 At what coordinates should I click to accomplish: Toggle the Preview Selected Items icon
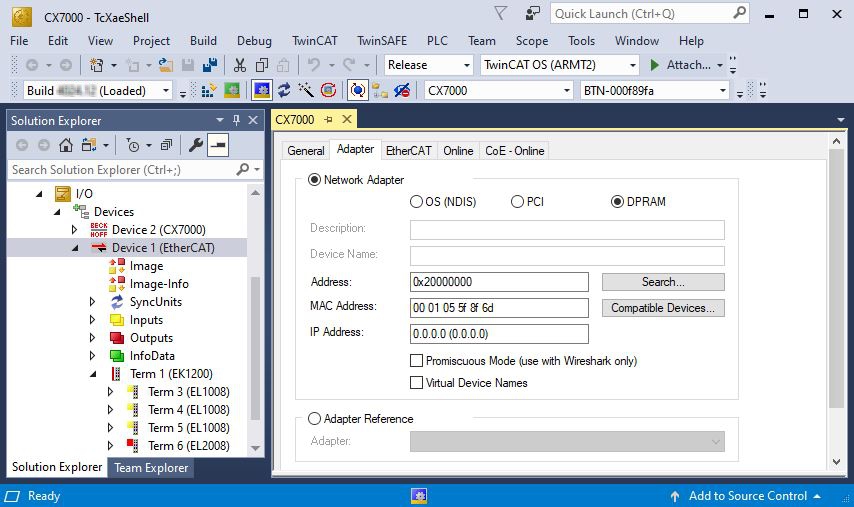pyautogui.click(x=218, y=145)
